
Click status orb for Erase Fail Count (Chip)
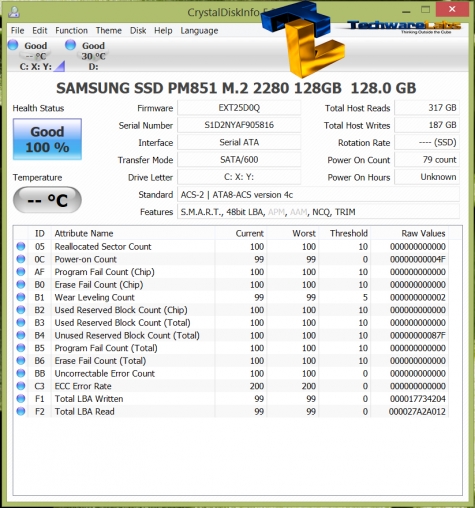[21, 284]
